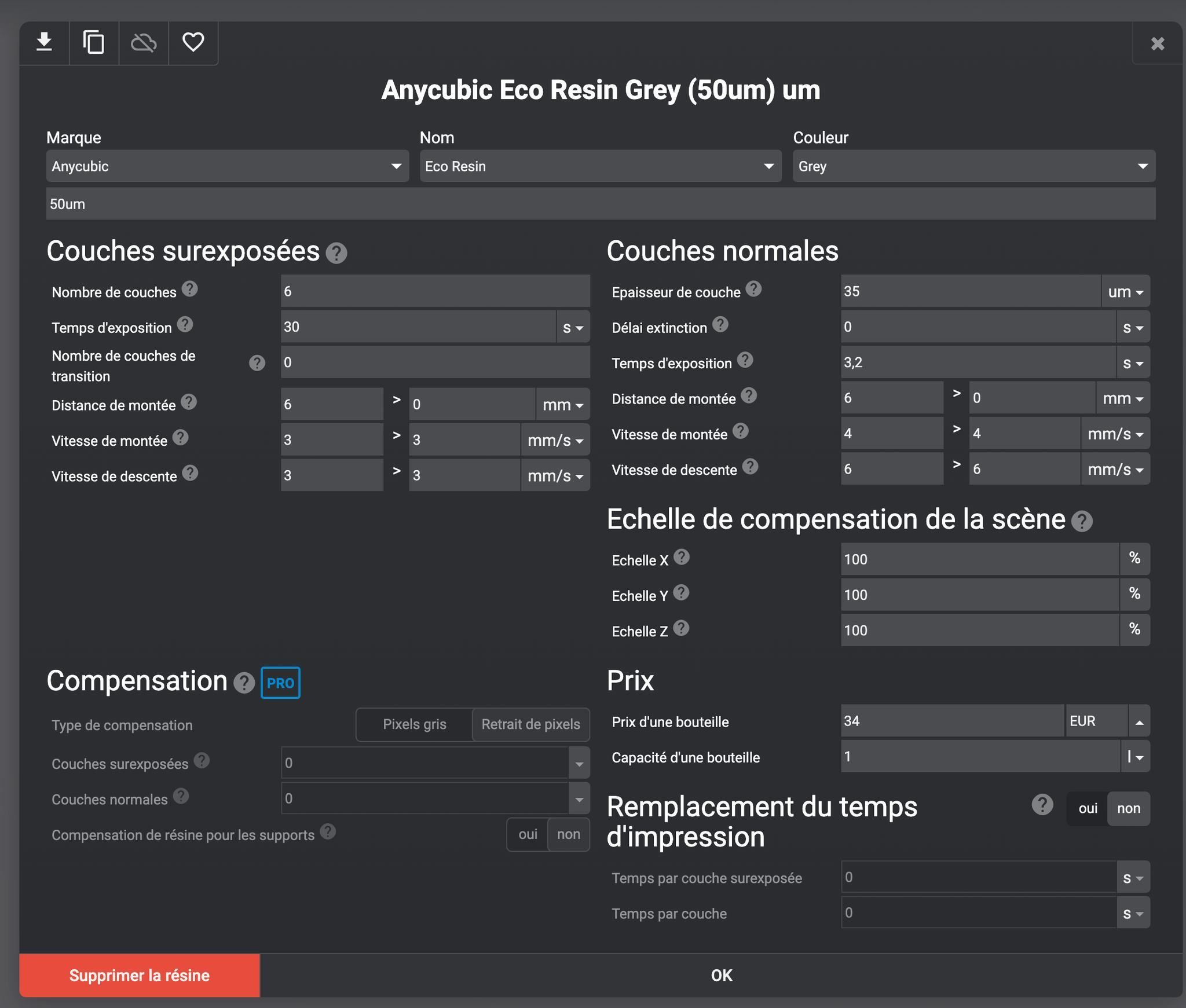1186x1008 pixels.
Task: Open the litre unit dropdown for bottle capacity
Action: click(x=1135, y=756)
